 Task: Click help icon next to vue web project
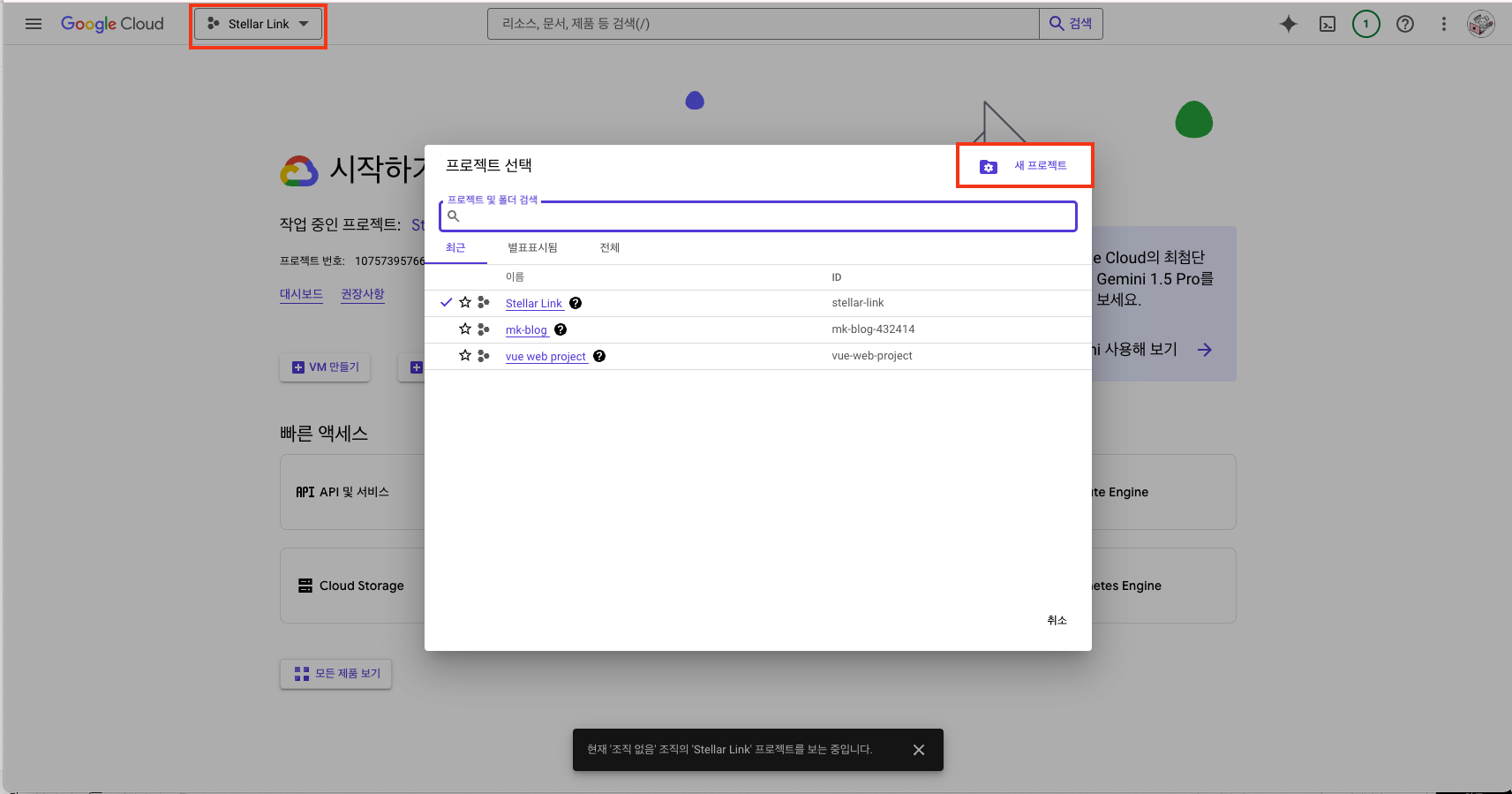(x=599, y=356)
